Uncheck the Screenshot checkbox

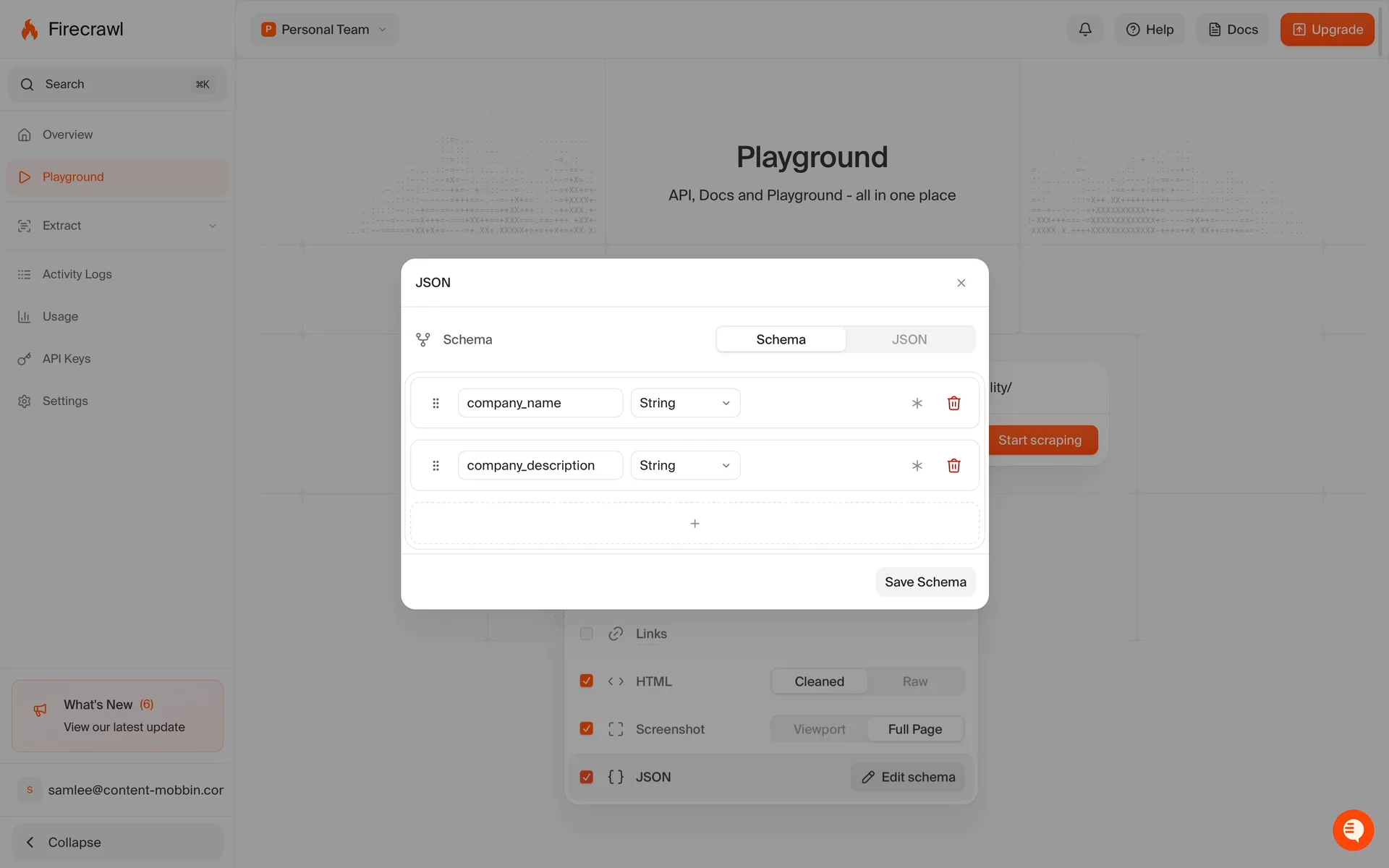coord(587,728)
